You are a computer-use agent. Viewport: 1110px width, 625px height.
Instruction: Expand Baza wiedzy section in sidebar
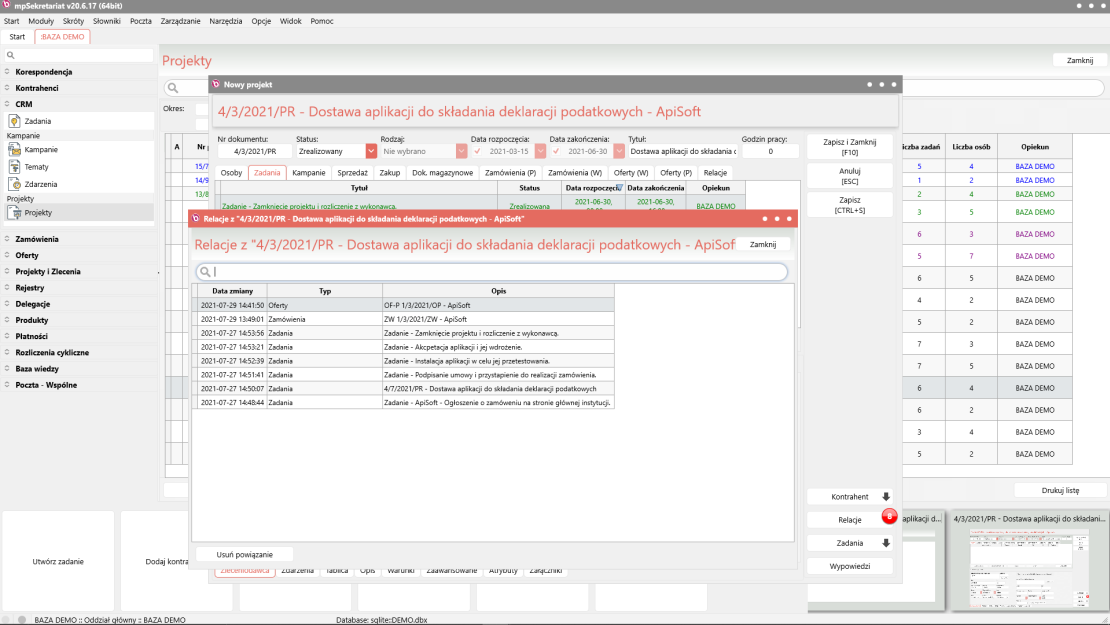point(7,369)
